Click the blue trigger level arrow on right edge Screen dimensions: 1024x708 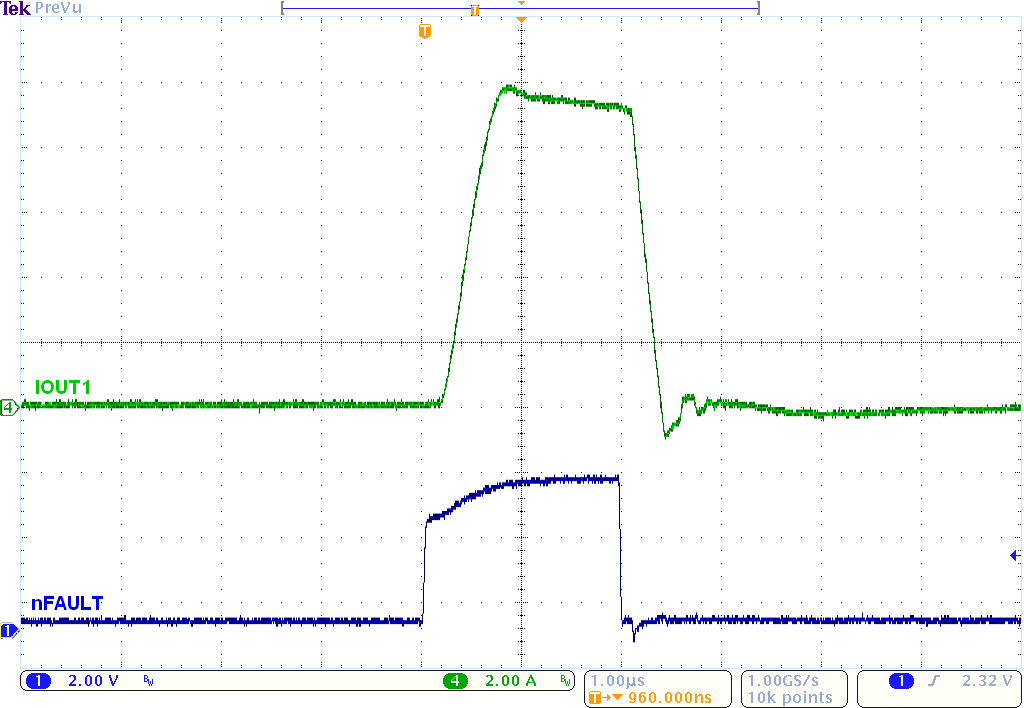tap(1016, 557)
